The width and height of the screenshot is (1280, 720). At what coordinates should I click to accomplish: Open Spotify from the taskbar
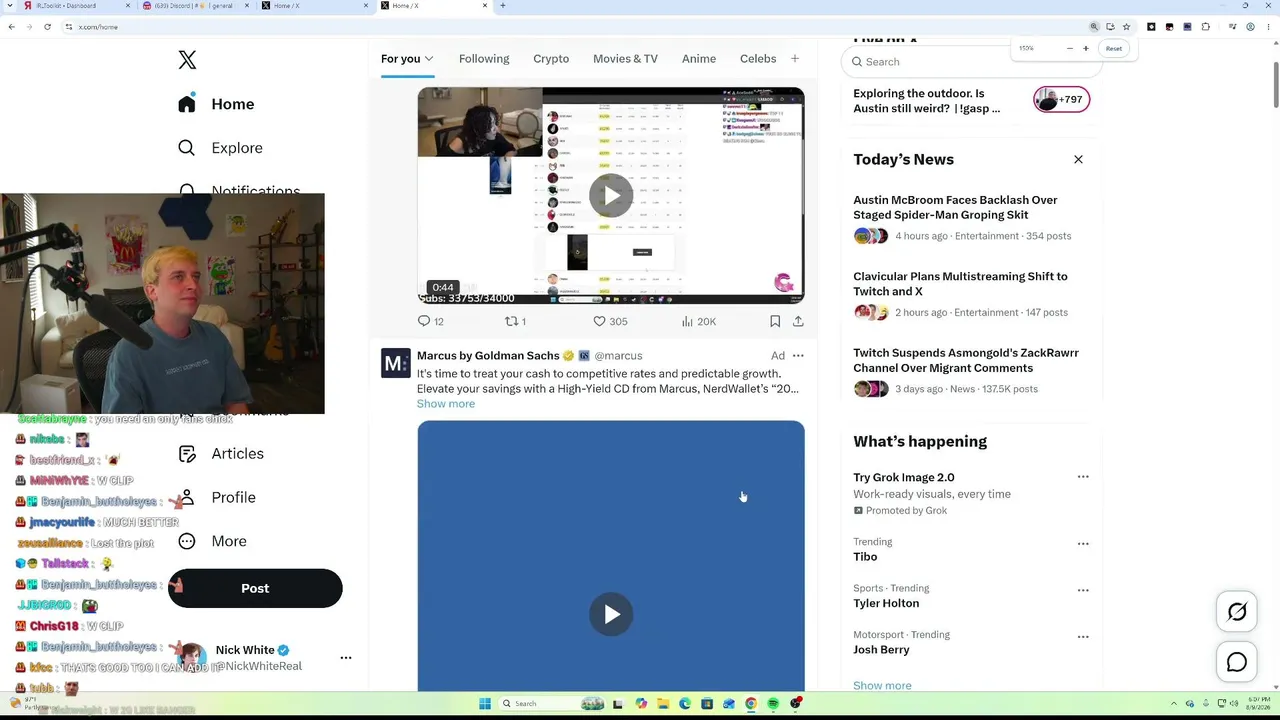coord(773,704)
